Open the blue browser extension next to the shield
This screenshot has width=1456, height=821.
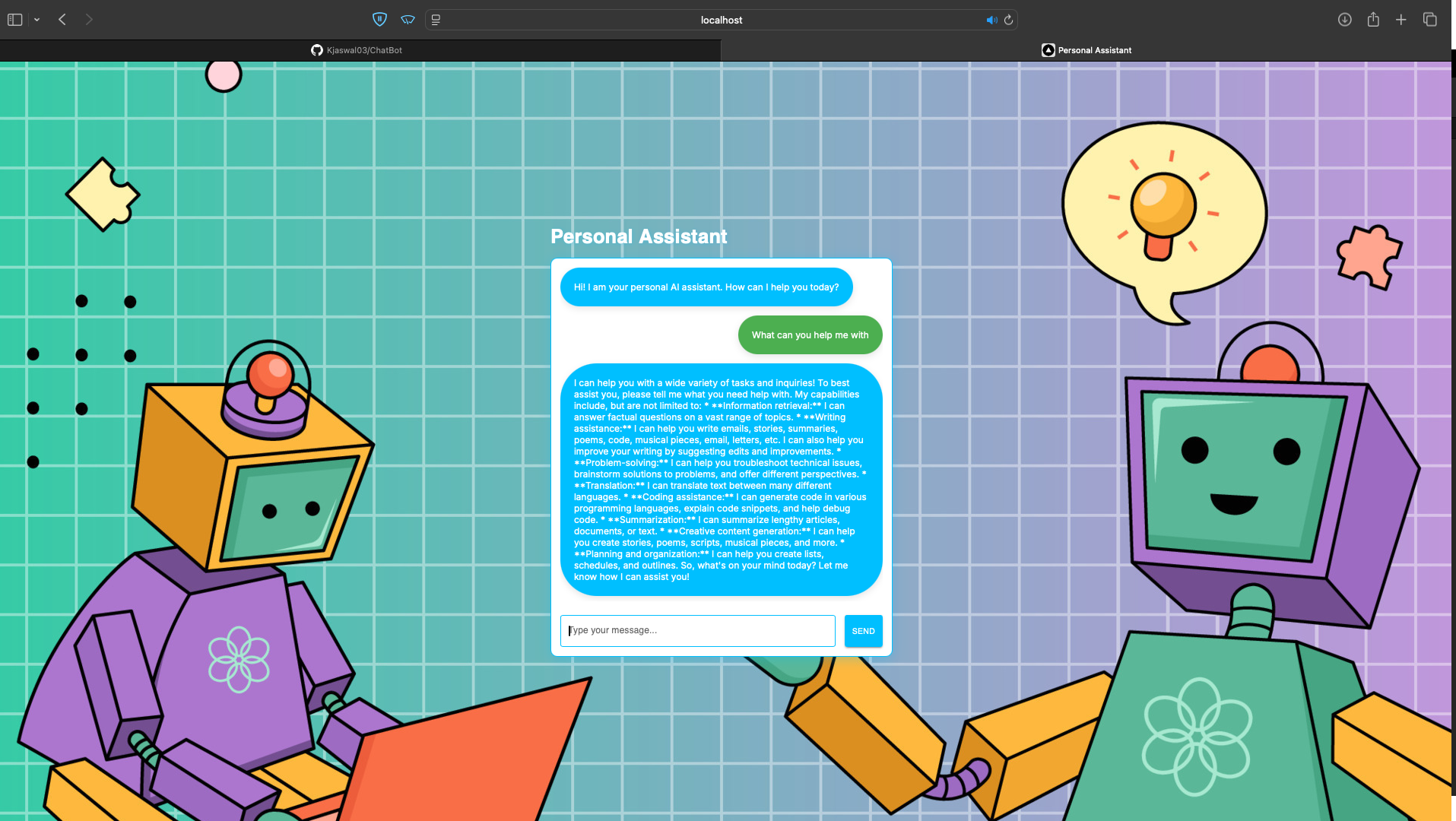tap(408, 20)
